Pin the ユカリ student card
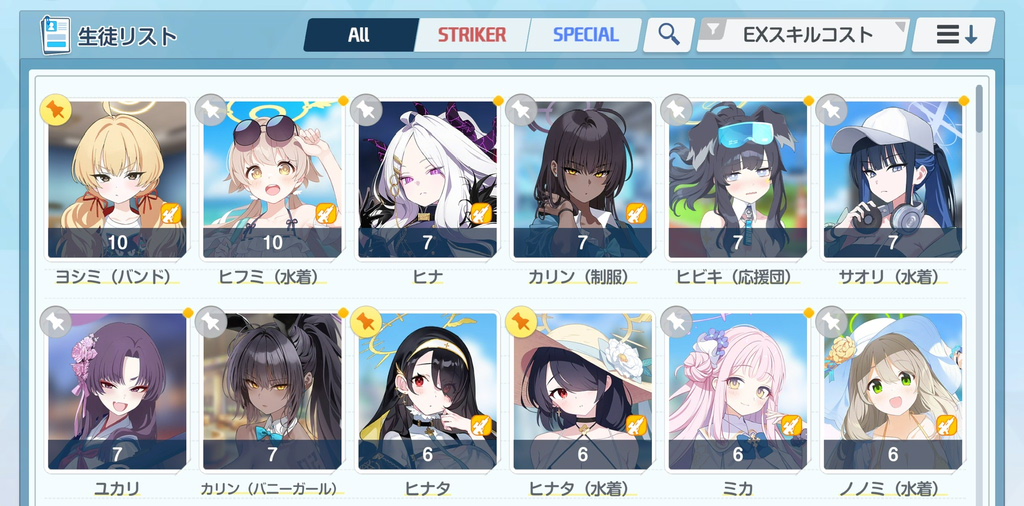 (56, 322)
